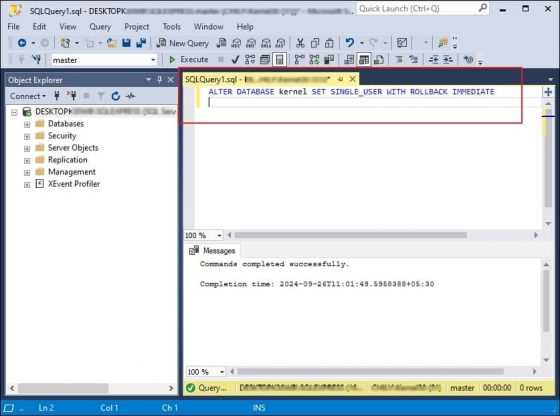Switch to the Messages tab
This screenshot has height=416, width=560.
point(213,251)
